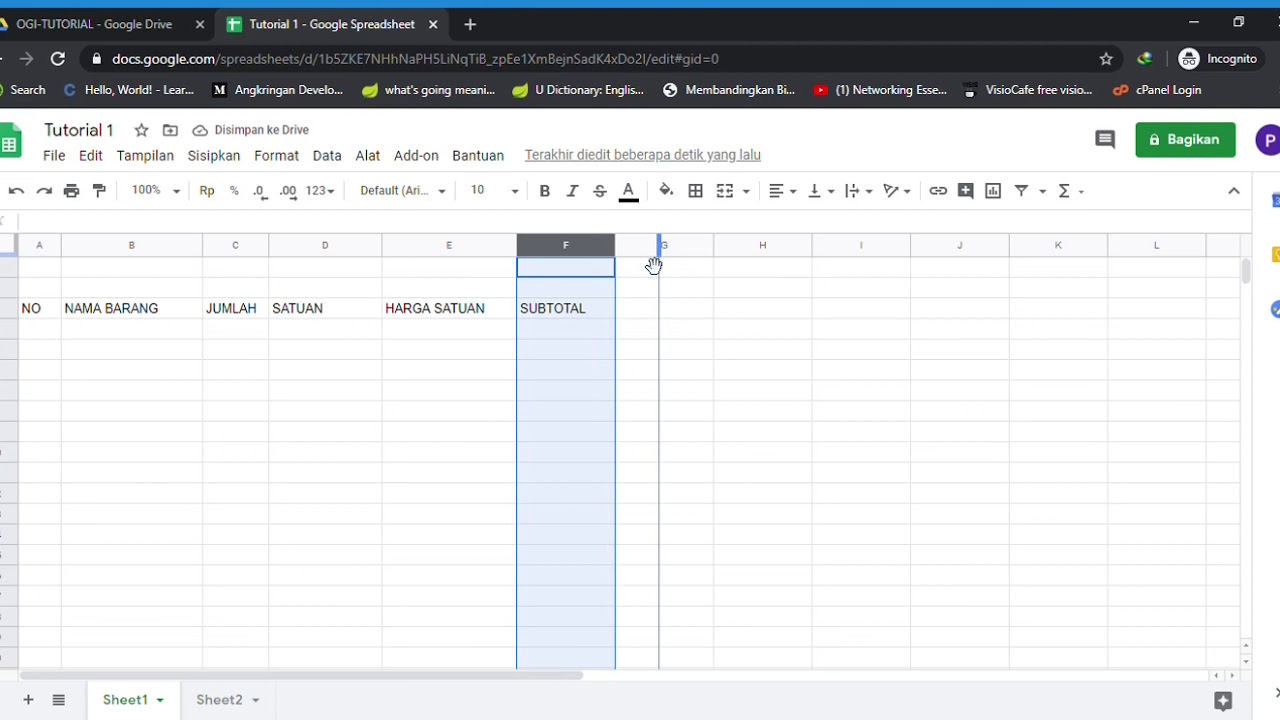The height and width of the screenshot is (720, 1280).
Task: Open vertical align dropdown
Action: [820, 191]
